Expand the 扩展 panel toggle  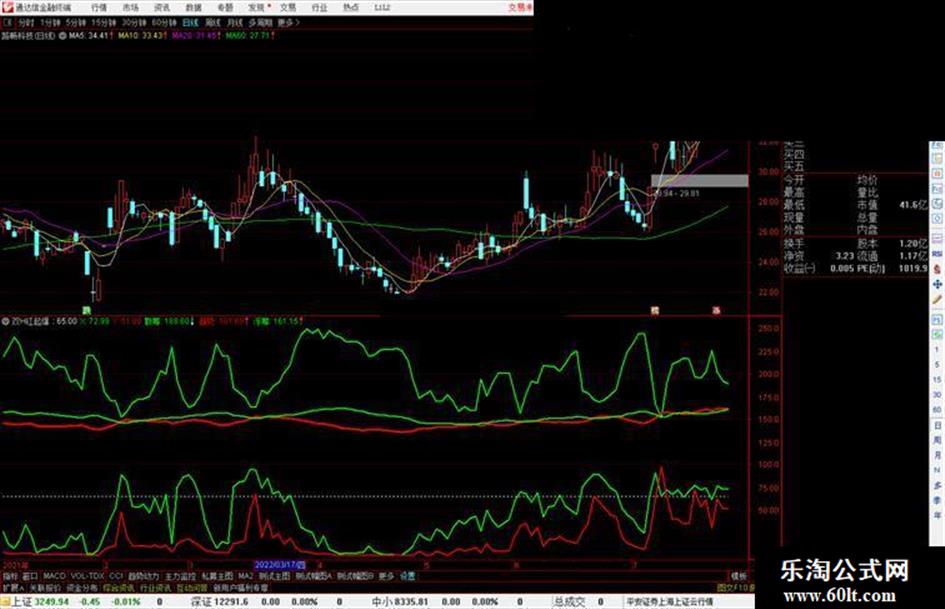[13, 587]
